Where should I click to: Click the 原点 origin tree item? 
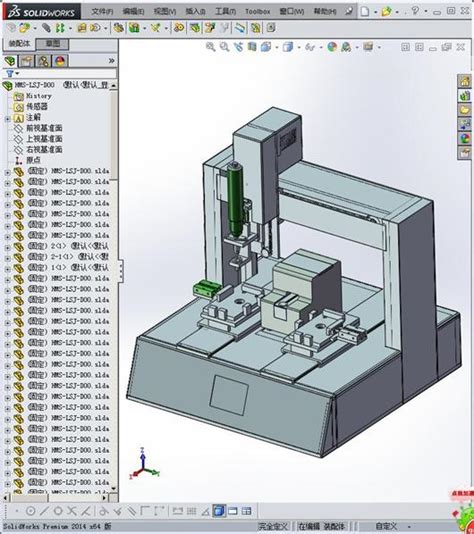(33, 160)
